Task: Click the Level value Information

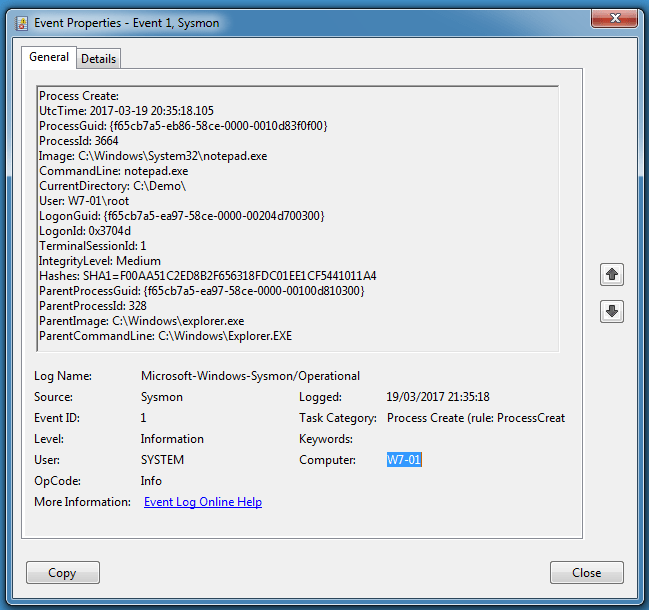Action: click(172, 439)
